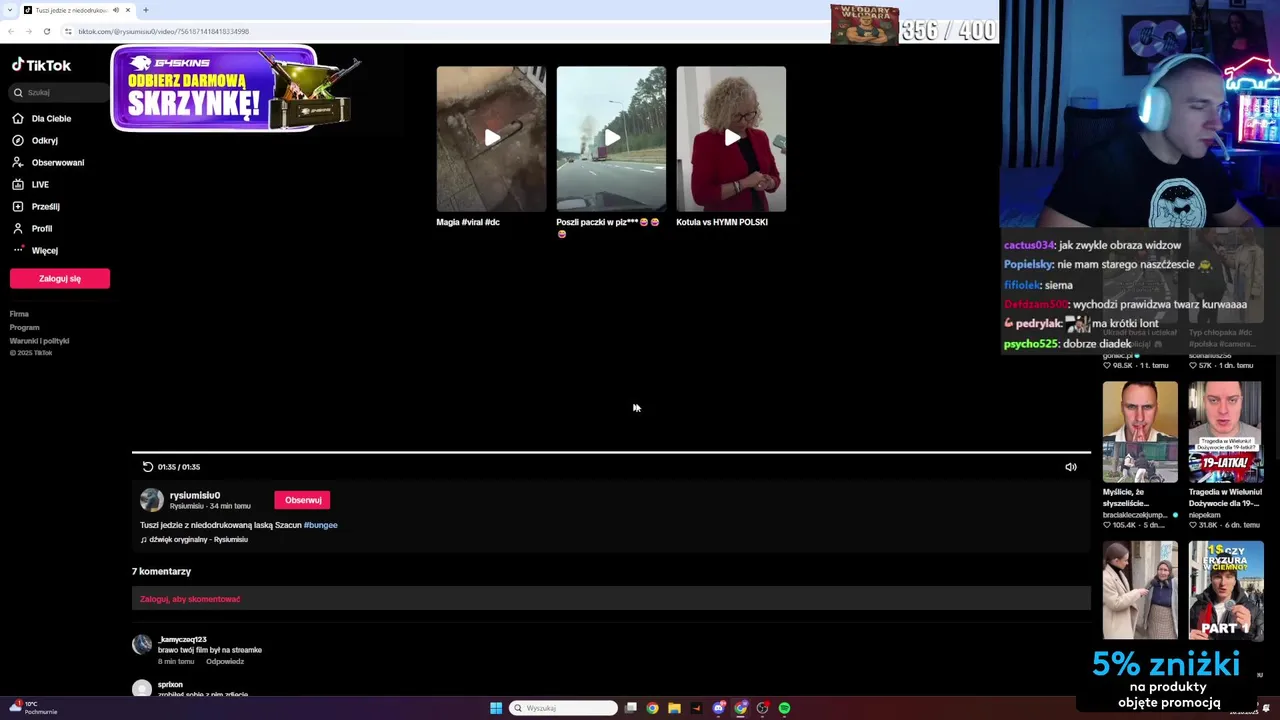Seek on the video progress bar
Viewport: 1280px width, 720px height.
coord(611,453)
